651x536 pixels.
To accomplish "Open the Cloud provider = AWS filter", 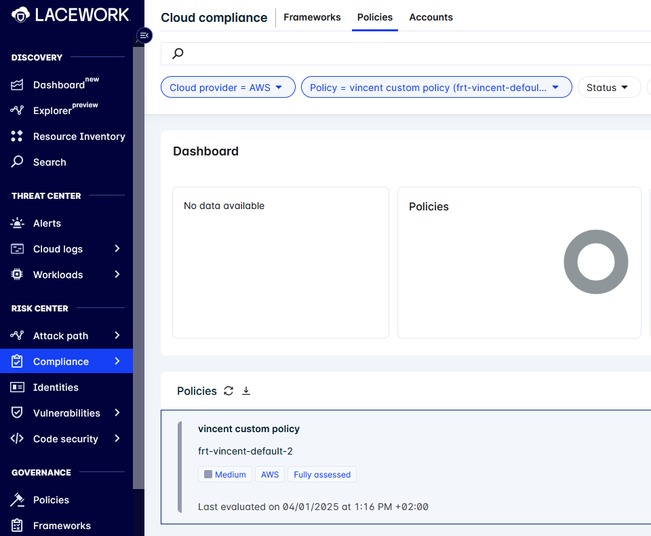I will tap(228, 87).
